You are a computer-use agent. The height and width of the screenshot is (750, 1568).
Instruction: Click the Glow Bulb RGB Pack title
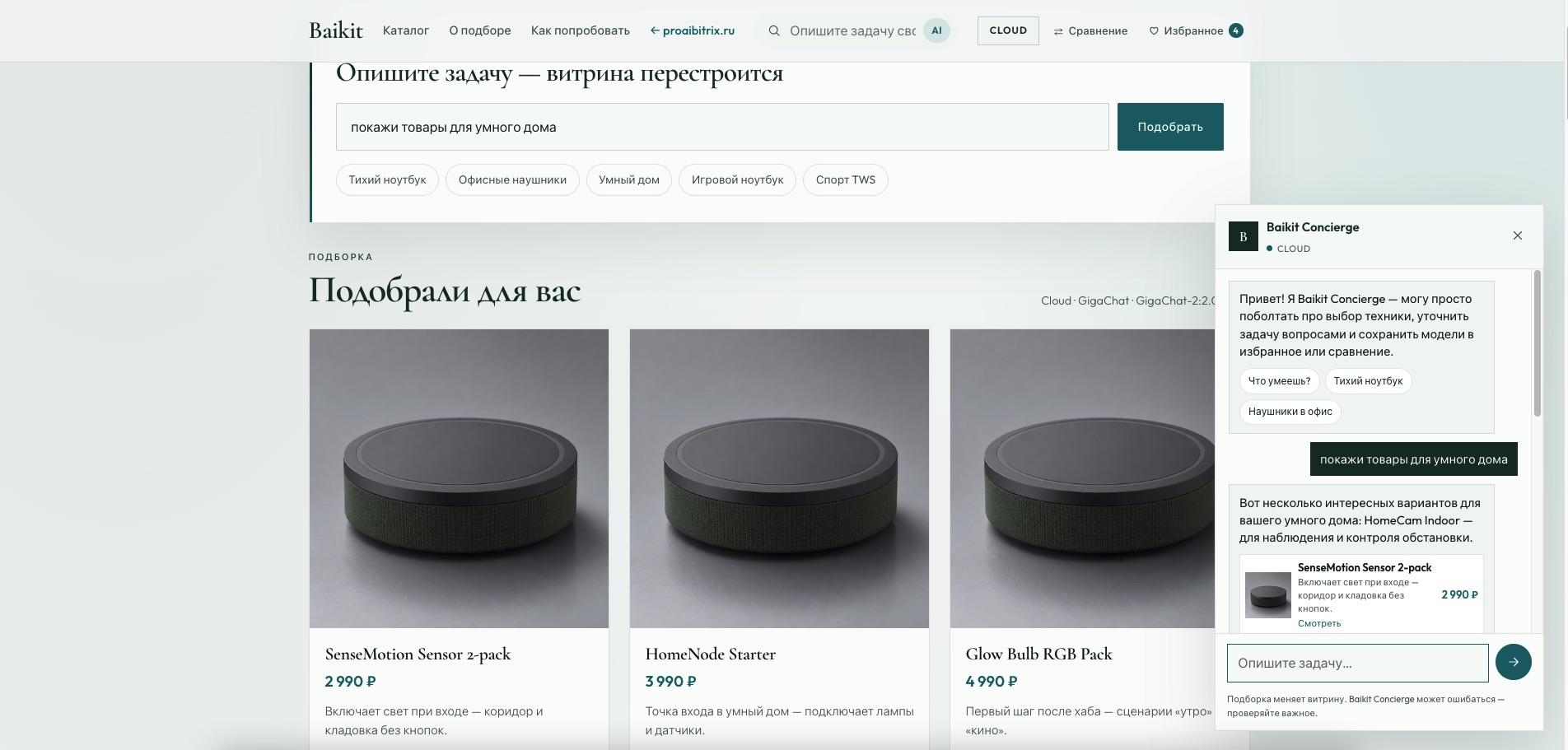pyautogui.click(x=1038, y=655)
